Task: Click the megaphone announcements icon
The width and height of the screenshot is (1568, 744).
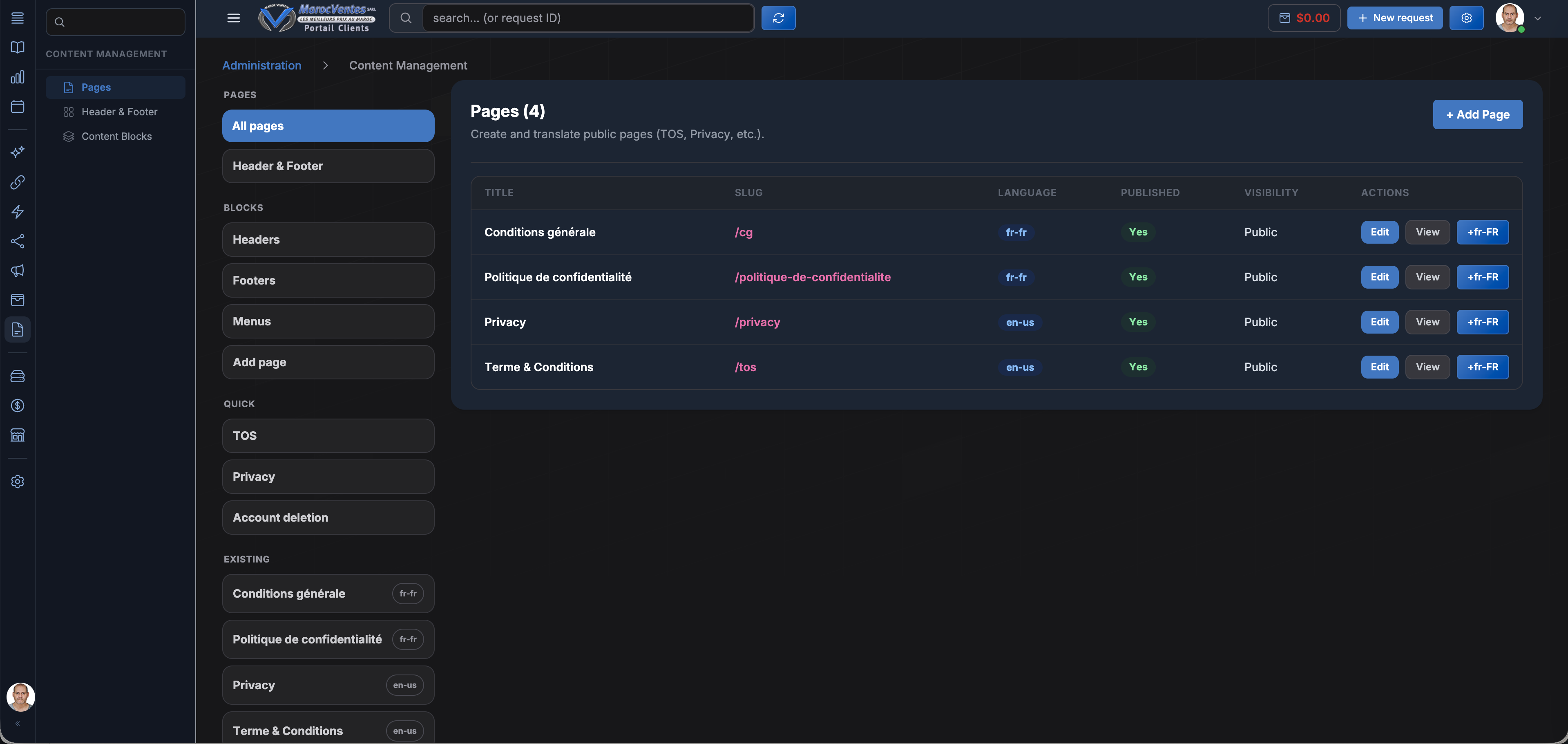Action: pos(18,271)
